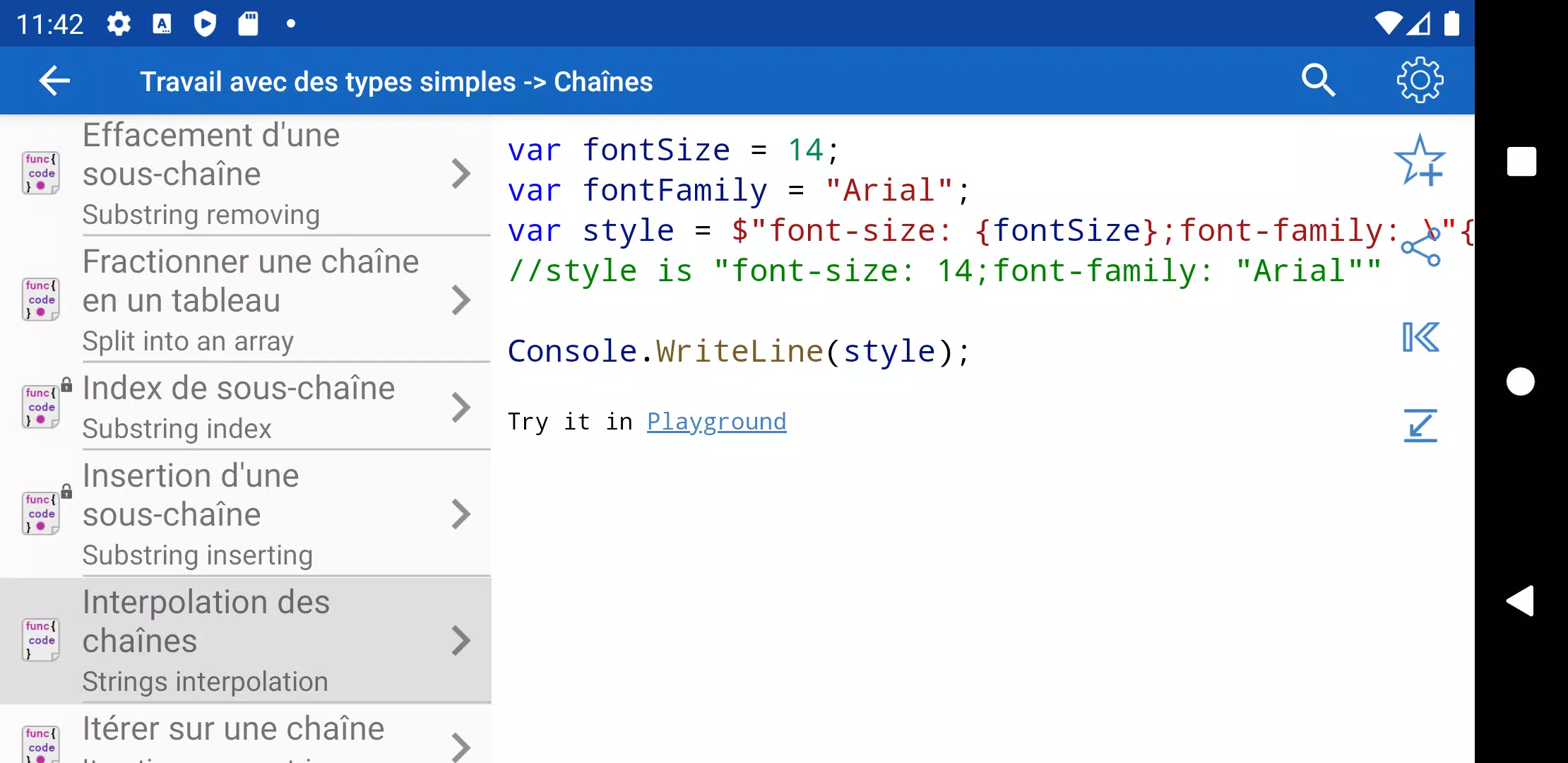The height and width of the screenshot is (763, 1568).
Task: Expand chevron for Fractionner une chaîne en un tableau
Action: pos(461,300)
